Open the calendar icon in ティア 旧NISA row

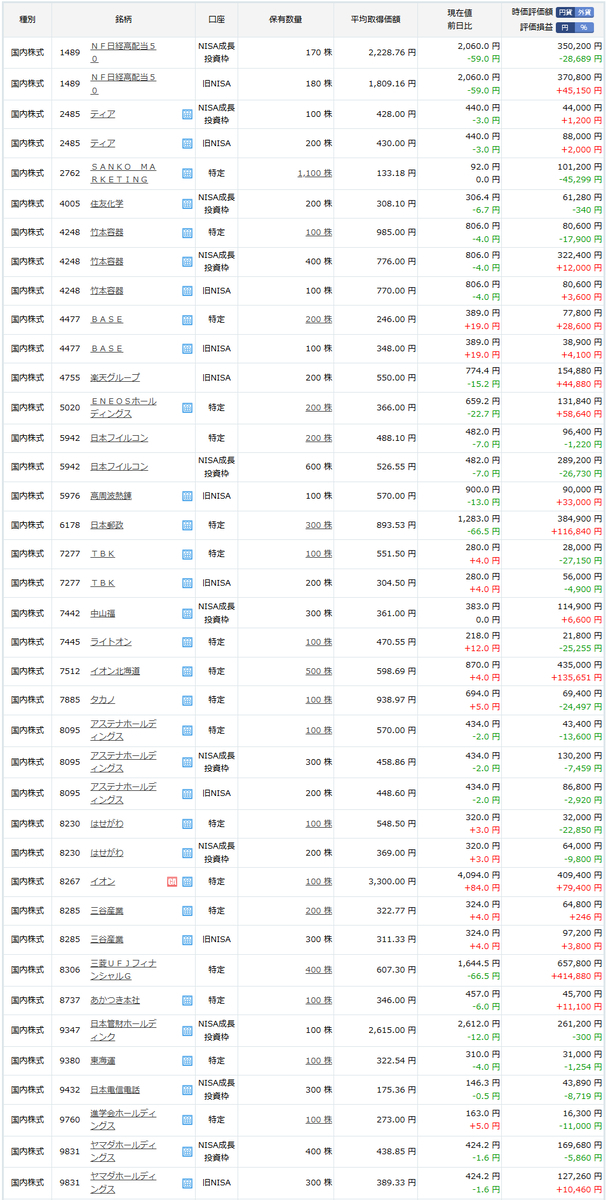[187, 144]
